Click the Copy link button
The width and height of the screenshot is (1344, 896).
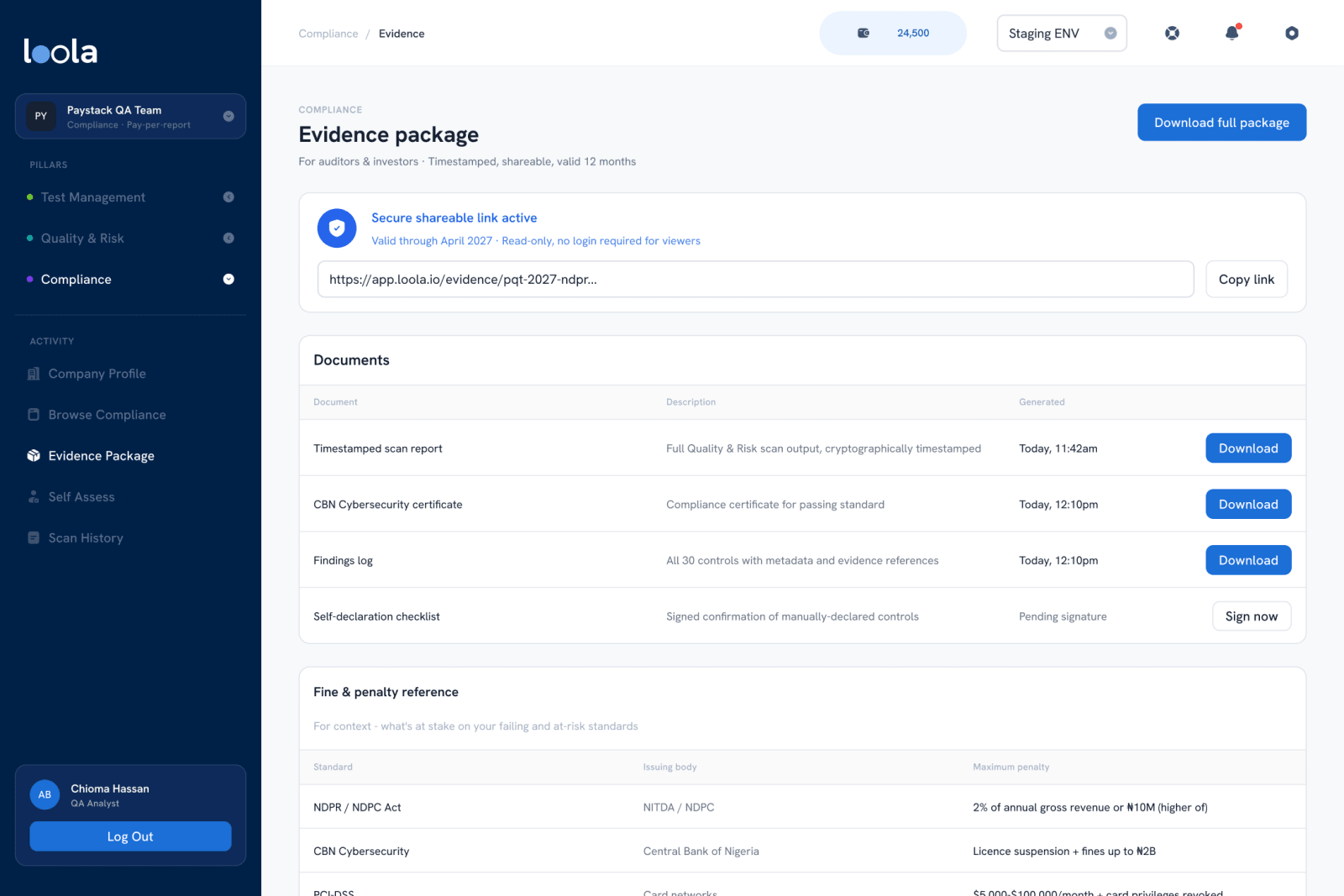pyautogui.click(x=1247, y=280)
